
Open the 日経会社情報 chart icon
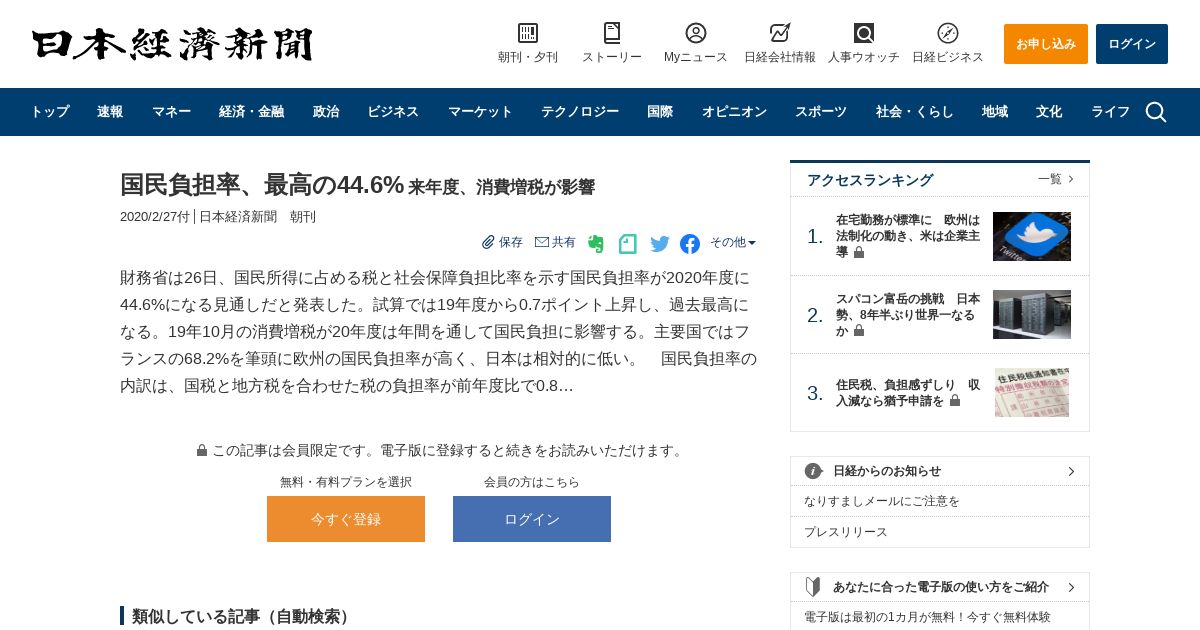pos(780,33)
